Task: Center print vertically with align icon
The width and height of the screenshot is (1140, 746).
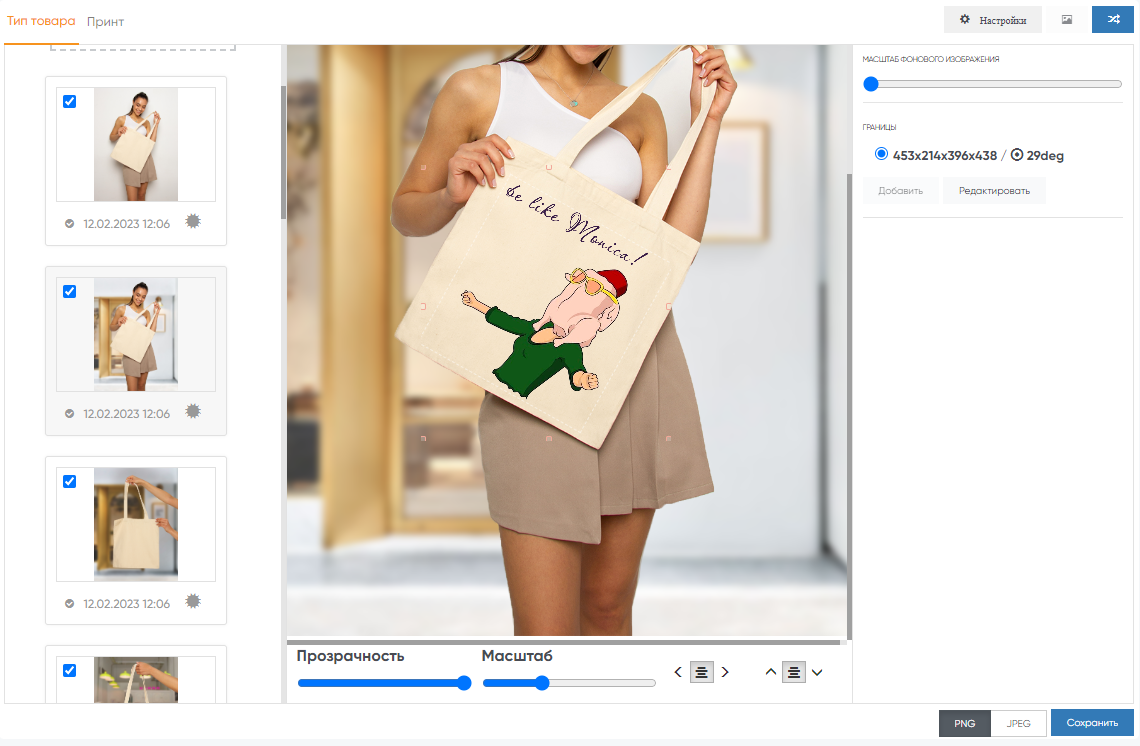Action: pyautogui.click(x=794, y=673)
